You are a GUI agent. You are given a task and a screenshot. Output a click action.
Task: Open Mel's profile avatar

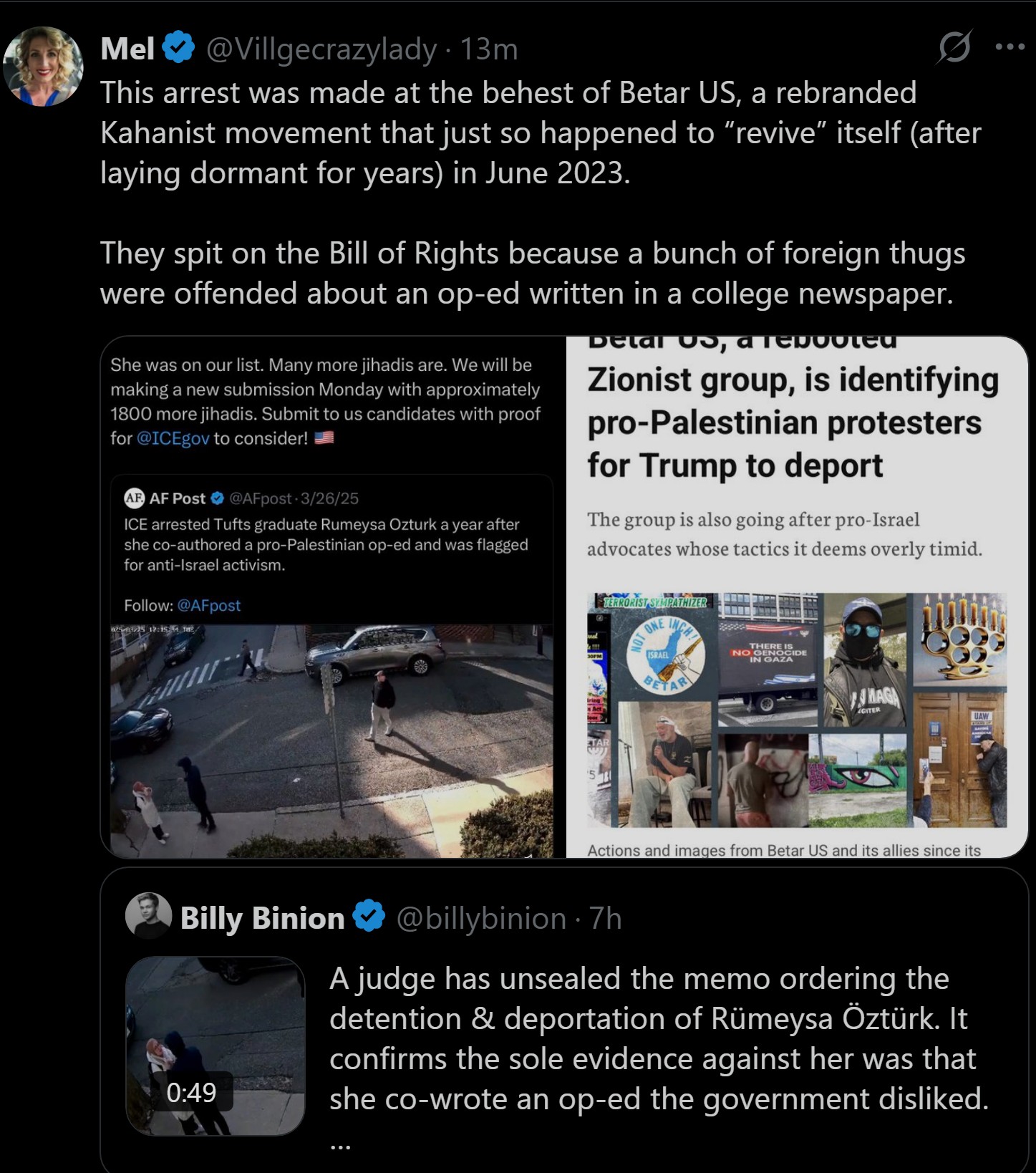pyautogui.click(x=43, y=67)
